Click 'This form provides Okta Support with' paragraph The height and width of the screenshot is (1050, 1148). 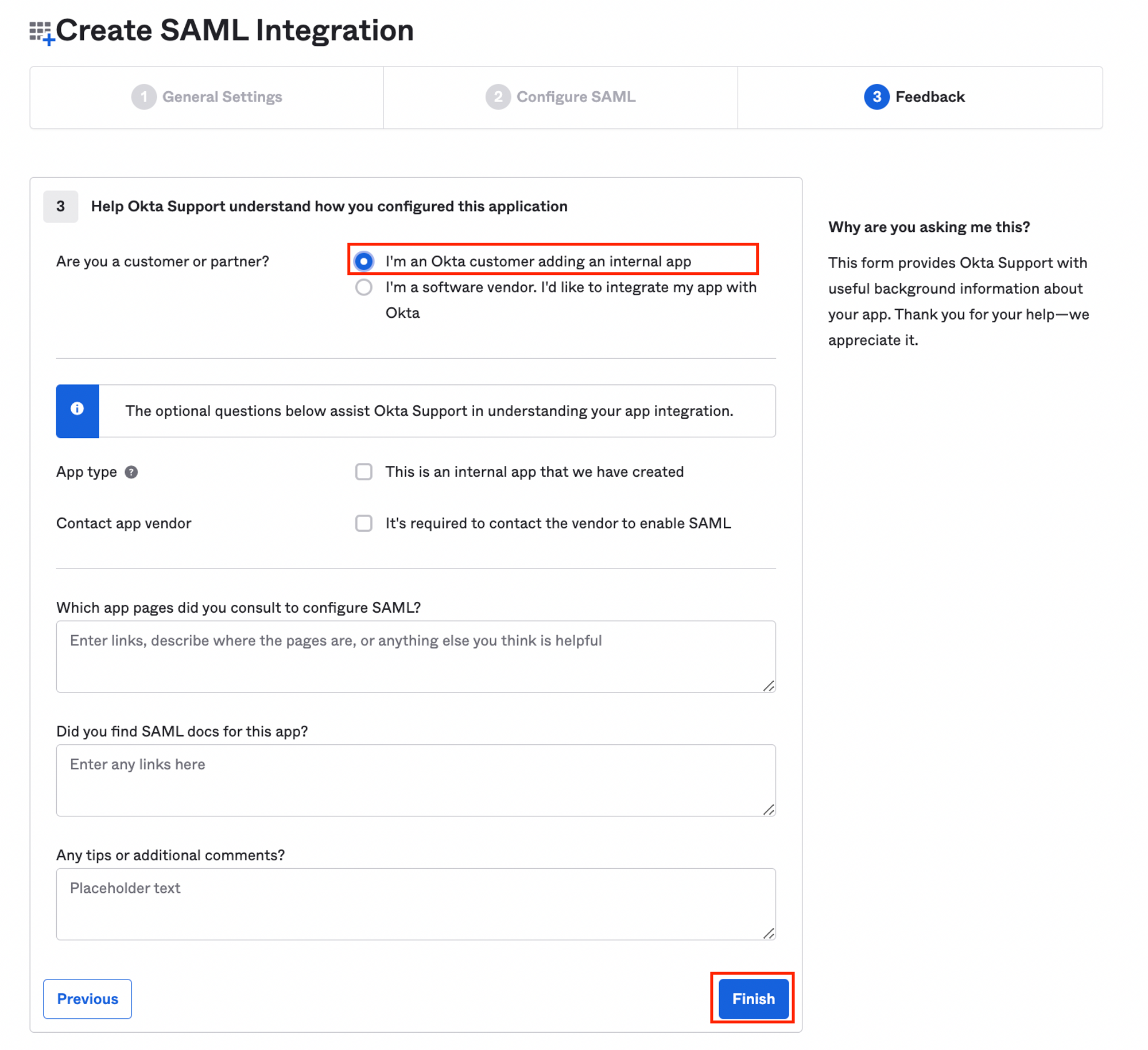point(959,302)
